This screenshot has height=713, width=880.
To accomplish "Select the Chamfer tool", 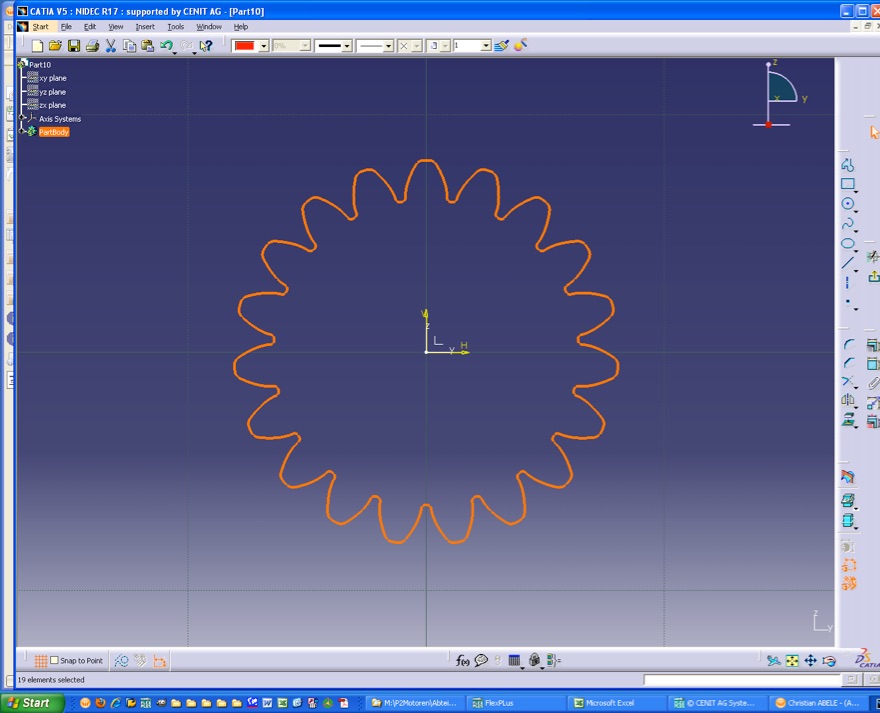I will pos(849,363).
